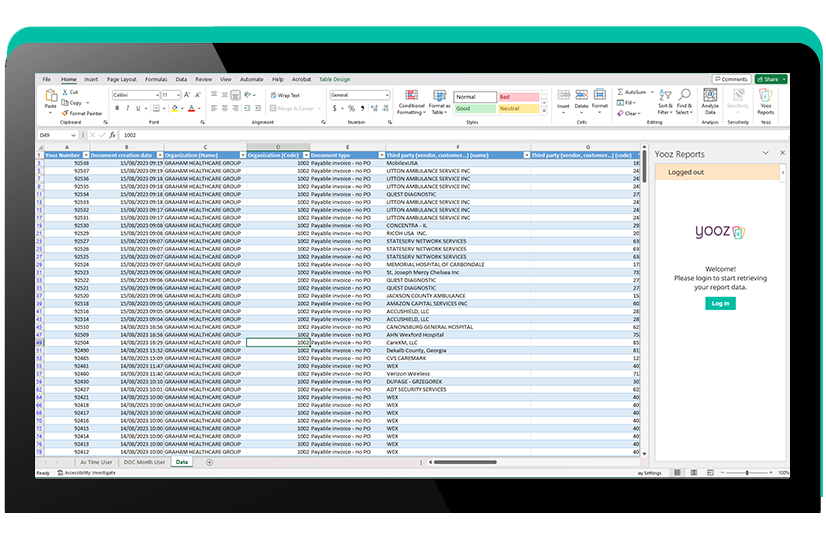Image resolution: width=826 pixels, height=541 pixels.
Task: Apply comma style number format
Action: click(362, 108)
